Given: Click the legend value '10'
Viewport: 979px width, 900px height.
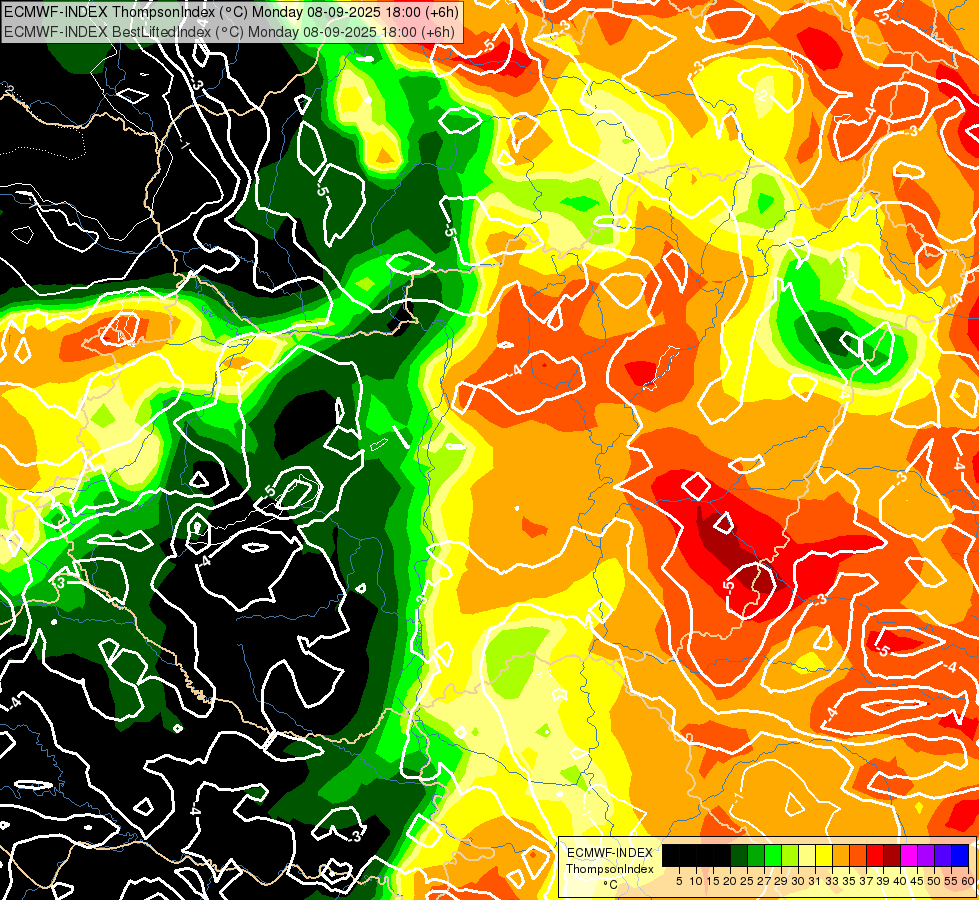Looking at the screenshot, I should click(x=696, y=881).
